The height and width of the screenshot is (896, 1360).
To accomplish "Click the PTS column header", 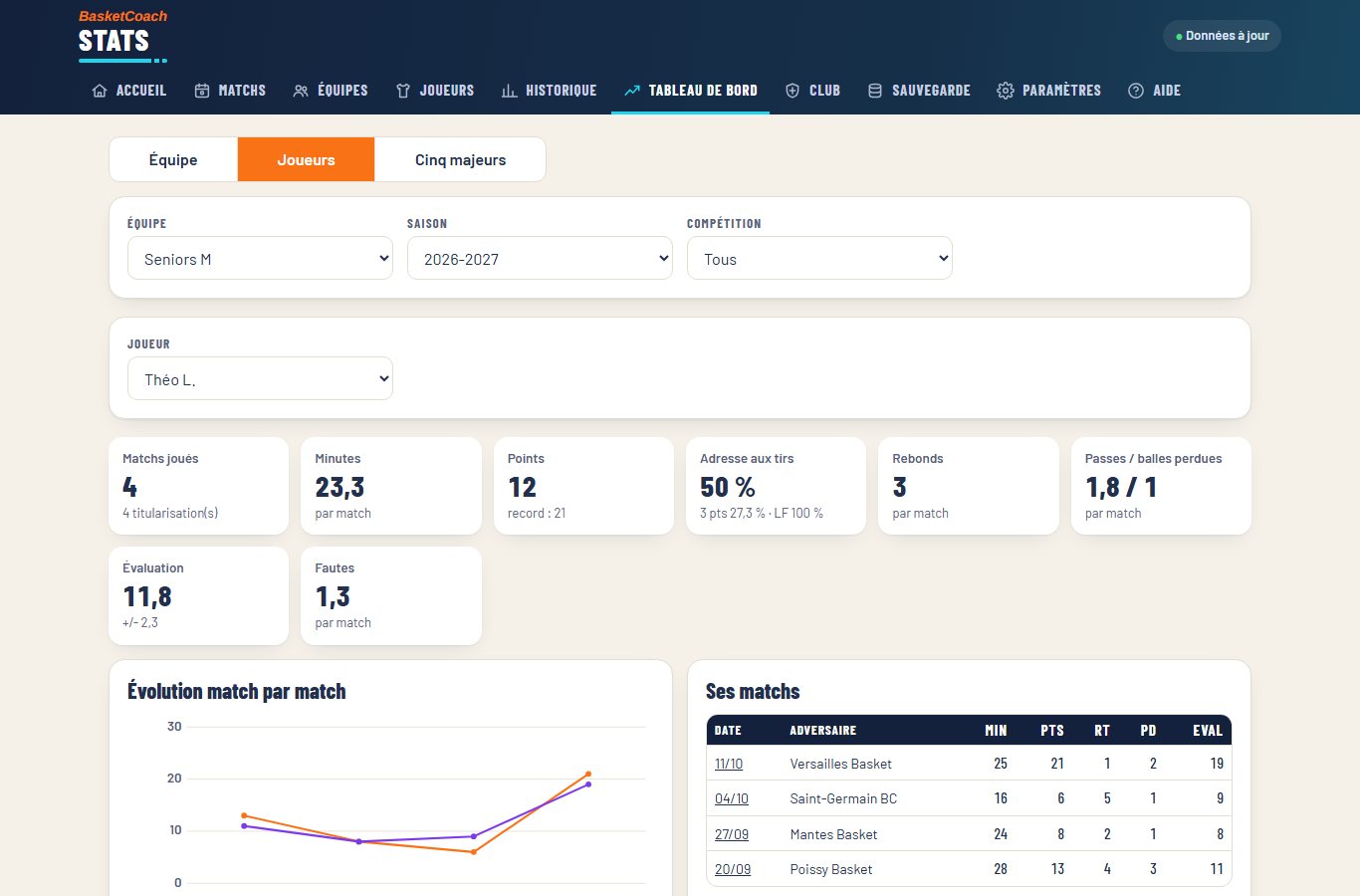I will pyautogui.click(x=1052, y=731).
